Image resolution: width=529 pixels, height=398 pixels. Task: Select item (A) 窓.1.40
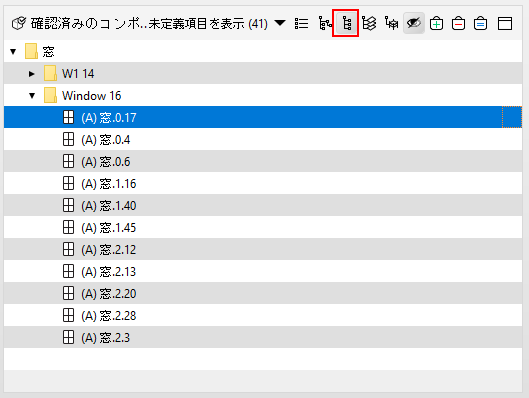263,205
